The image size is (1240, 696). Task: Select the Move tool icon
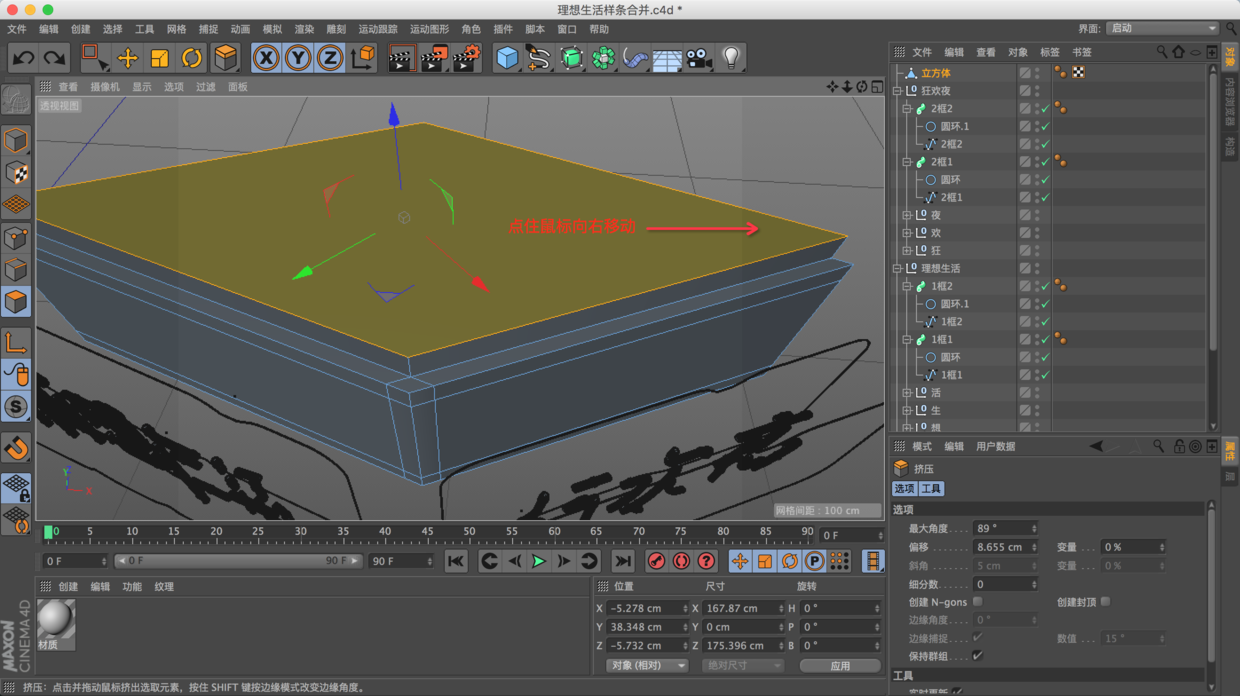coord(127,58)
